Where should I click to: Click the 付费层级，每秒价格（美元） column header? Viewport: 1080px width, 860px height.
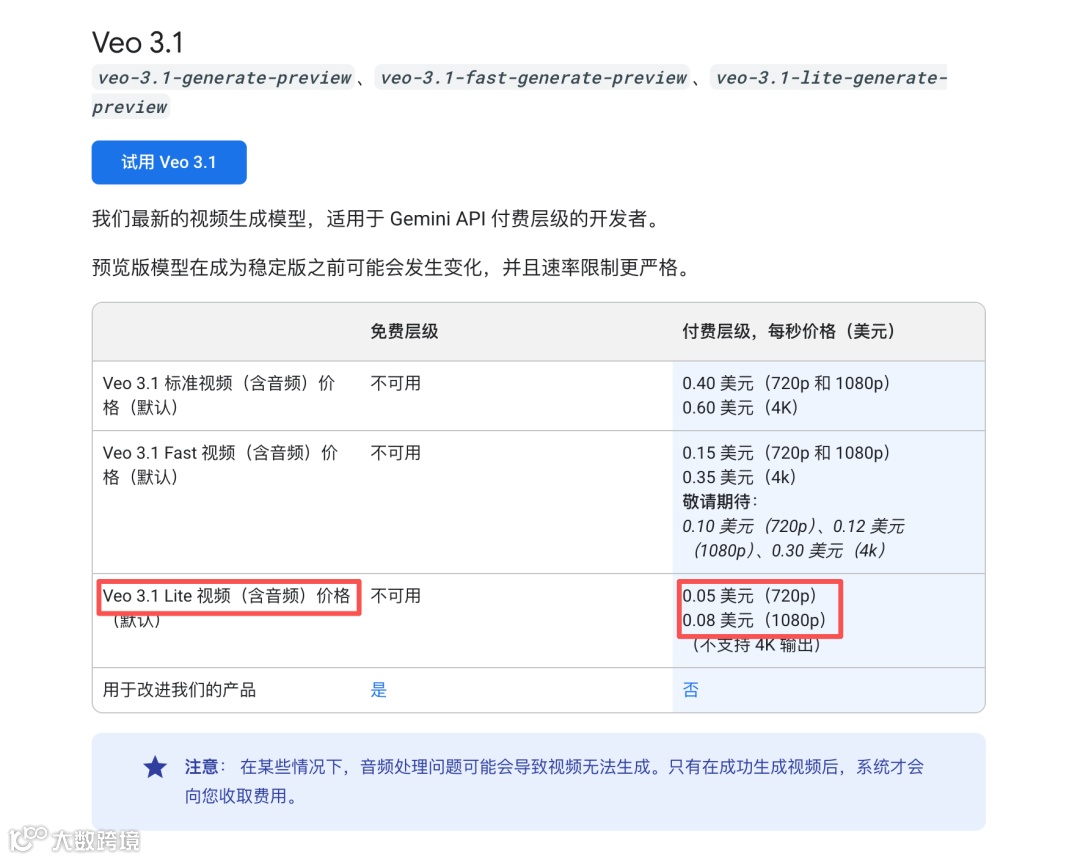tap(788, 331)
